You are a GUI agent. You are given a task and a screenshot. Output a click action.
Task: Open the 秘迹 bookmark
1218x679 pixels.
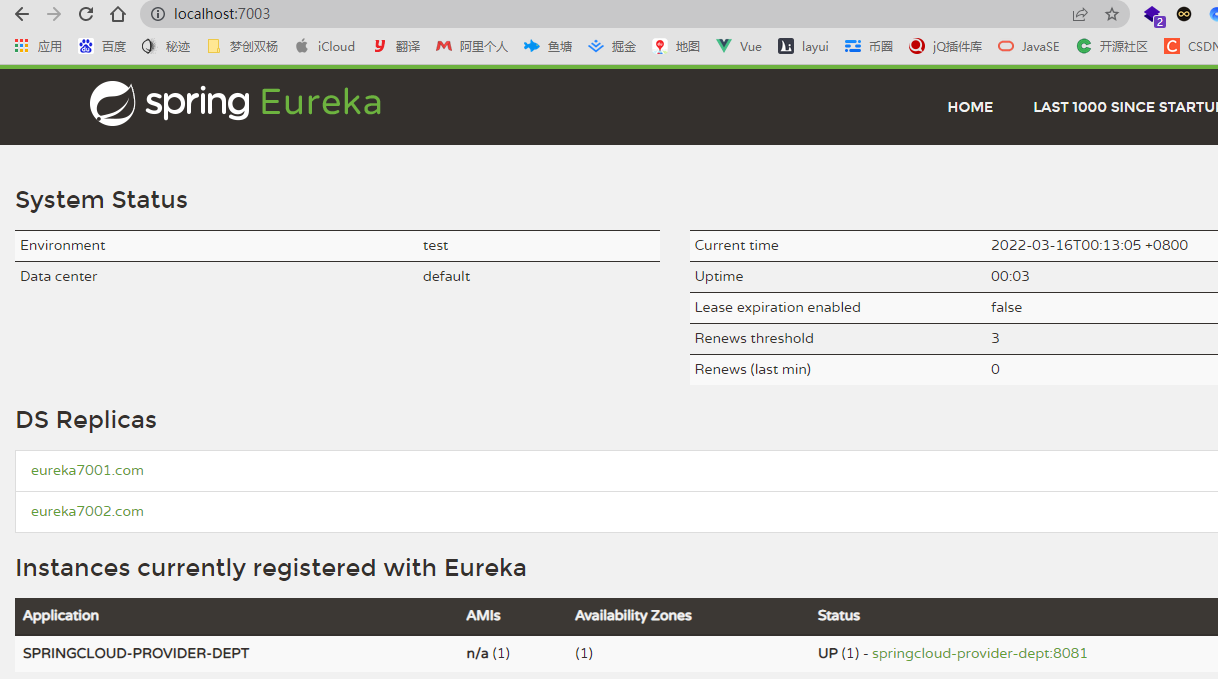point(166,46)
